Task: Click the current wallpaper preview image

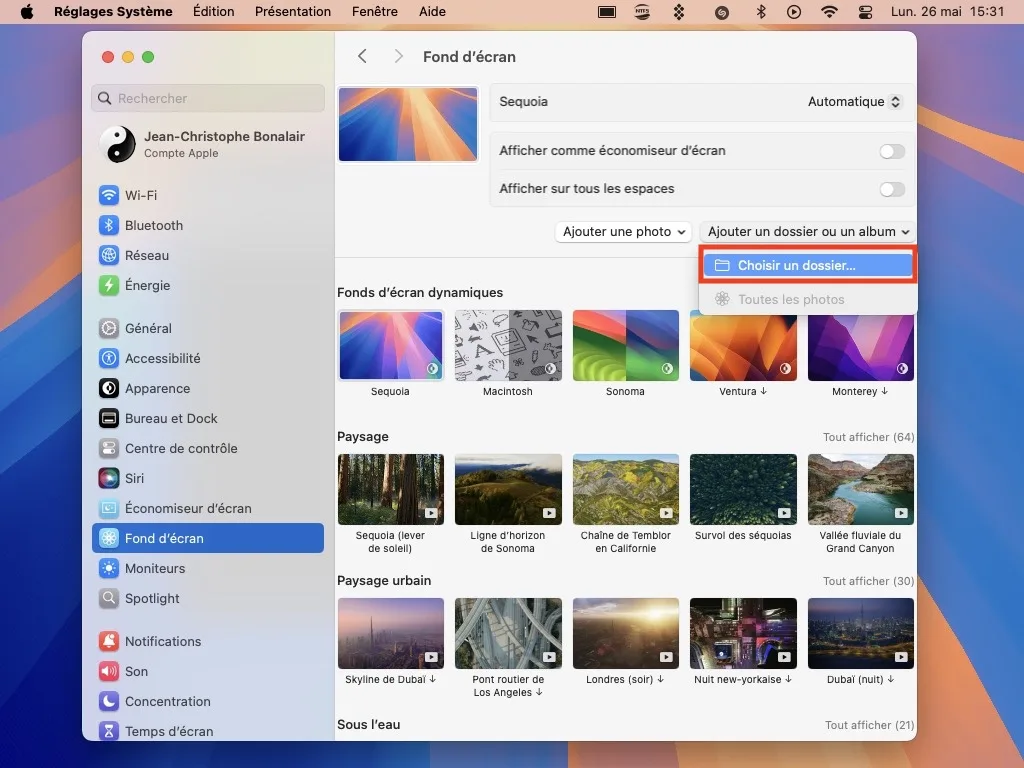Action: [408, 124]
